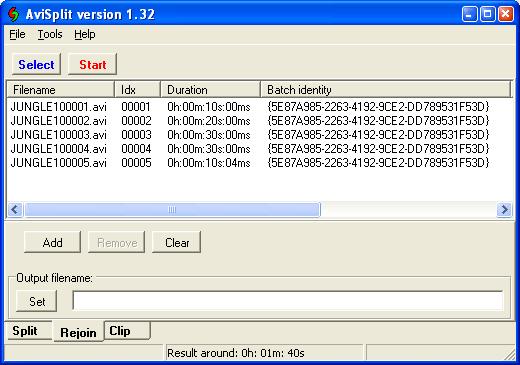This screenshot has height=365, width=520.
Task: Select the JUNGLE100004.avi row
Action: pyautogui.click(x=250, y=149)
